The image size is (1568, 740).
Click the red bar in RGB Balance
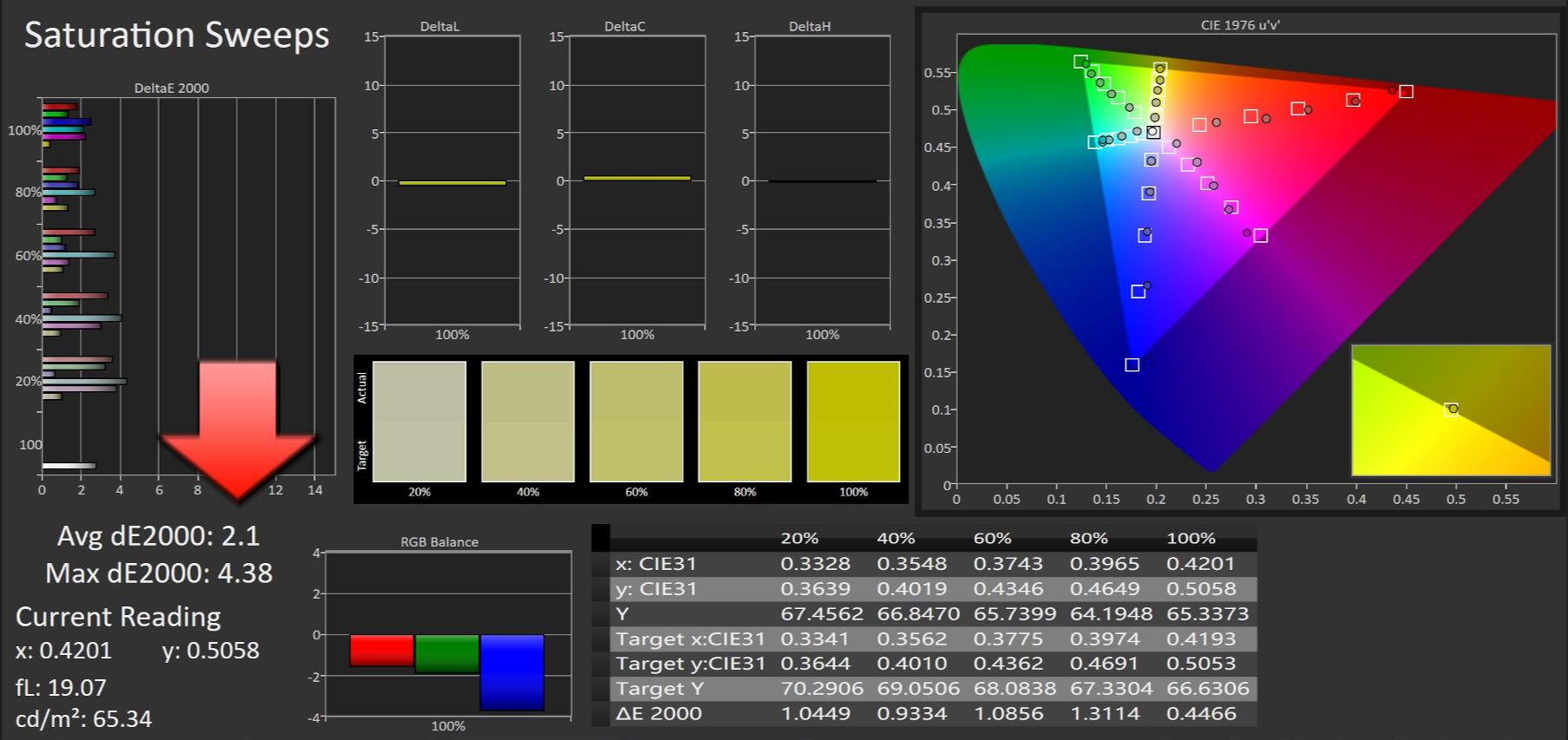382,650
